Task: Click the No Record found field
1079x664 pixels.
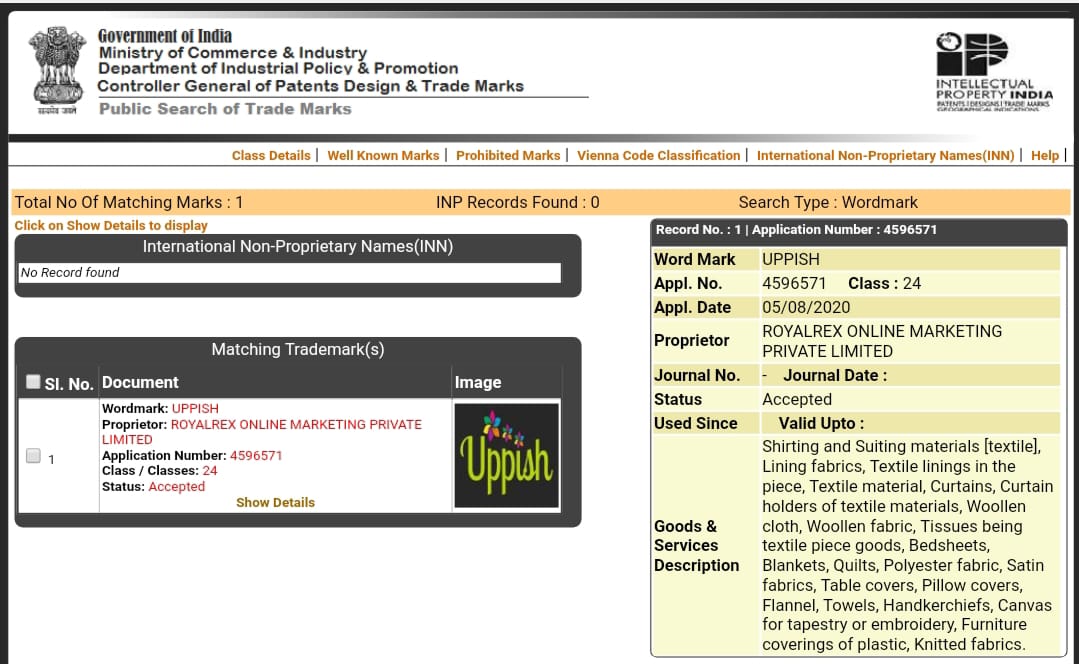Action: (x=290, y=272)
